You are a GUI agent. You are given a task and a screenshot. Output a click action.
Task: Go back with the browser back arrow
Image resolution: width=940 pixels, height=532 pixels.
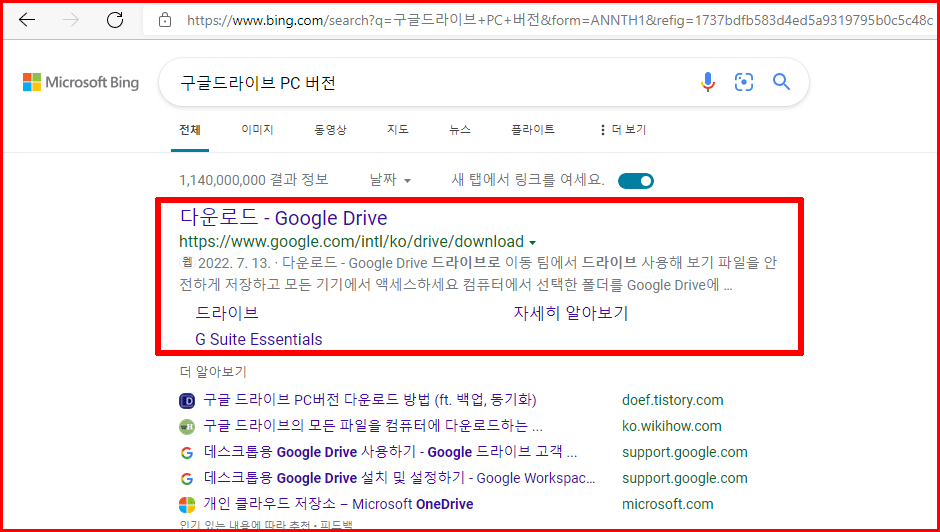pos(27,20)
